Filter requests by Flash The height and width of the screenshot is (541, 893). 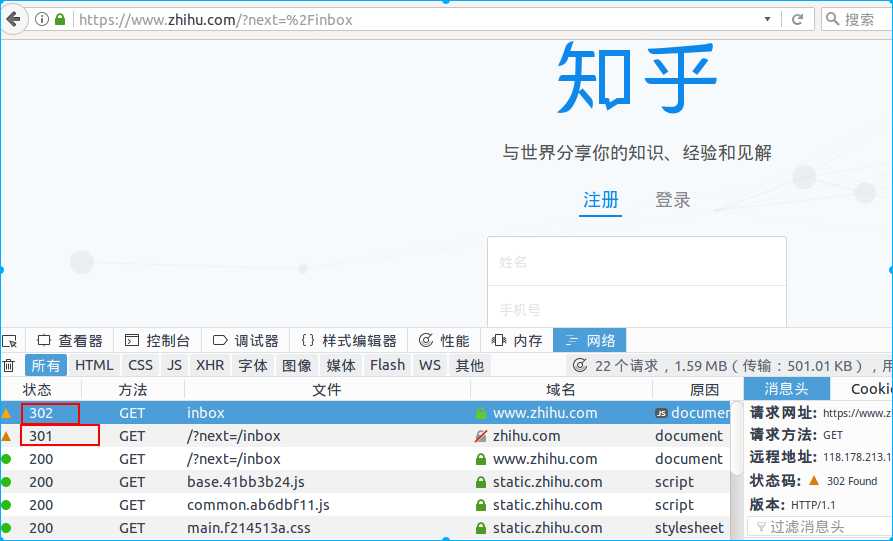[x=387, y=366]
